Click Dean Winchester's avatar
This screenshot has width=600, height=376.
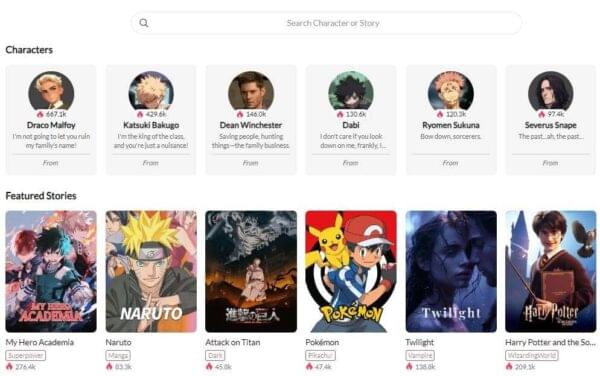[x=251, y=93]
